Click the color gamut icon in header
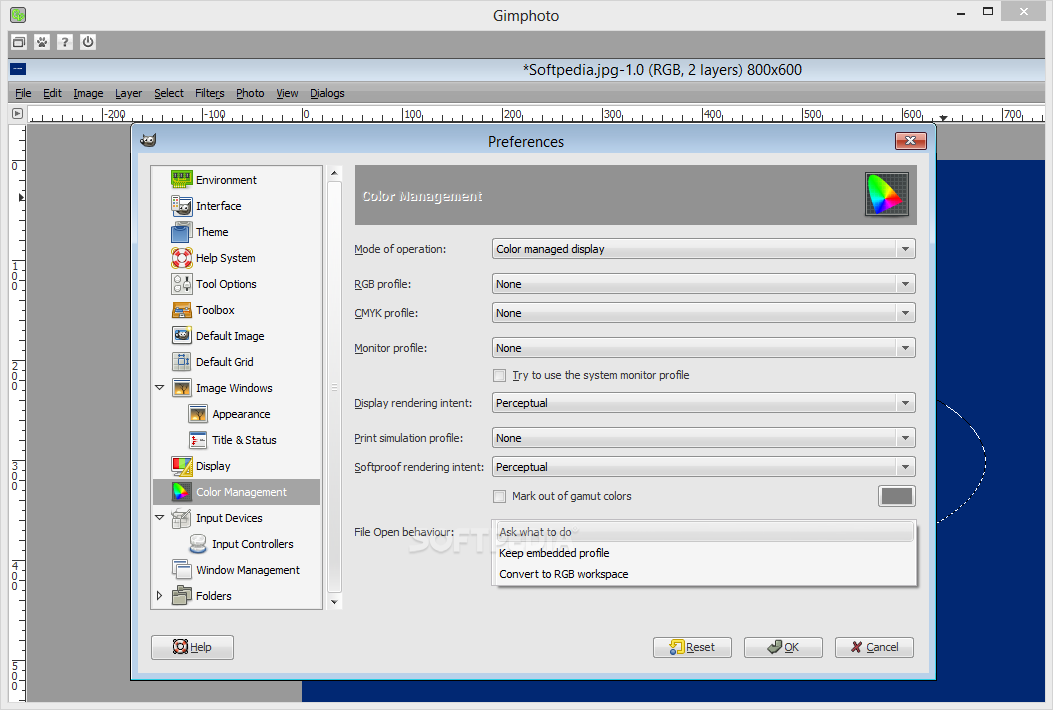 [886, 194]
